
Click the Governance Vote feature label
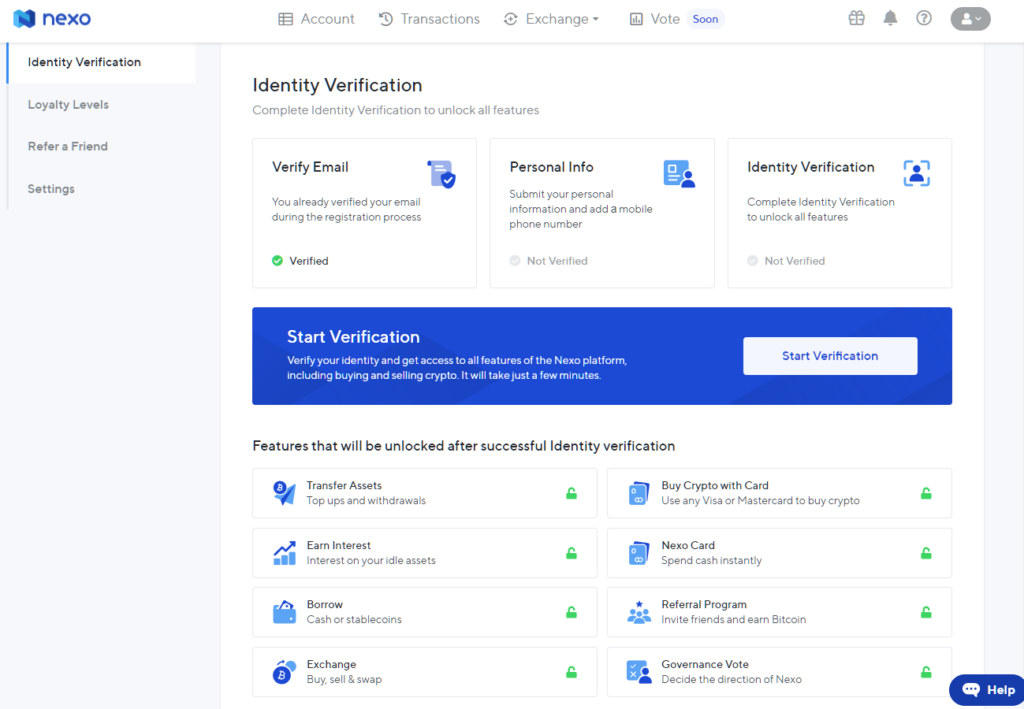coord(705,664)
